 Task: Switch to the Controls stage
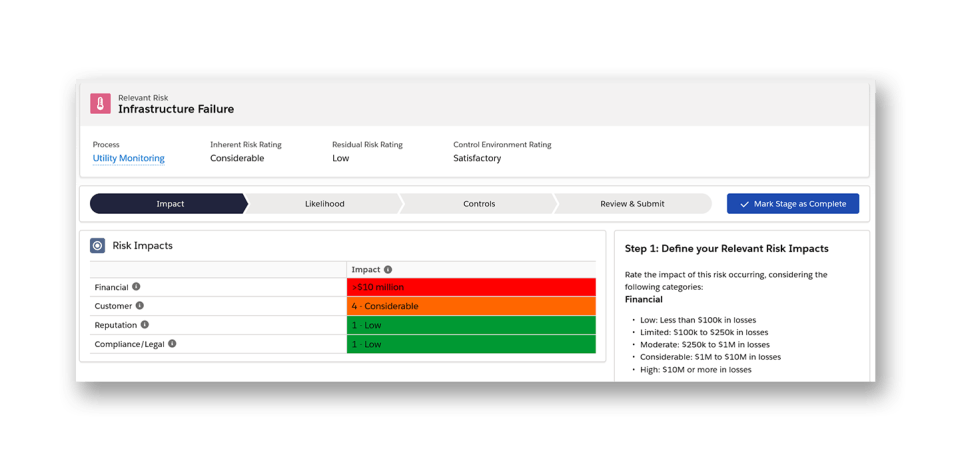pyautogui.click(x=479, y=204)
